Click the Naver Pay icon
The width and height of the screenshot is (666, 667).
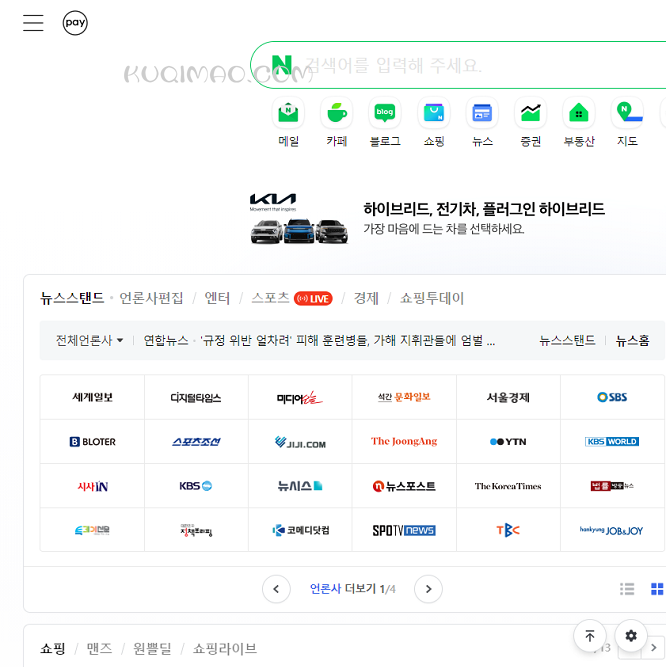pos(75,23)
